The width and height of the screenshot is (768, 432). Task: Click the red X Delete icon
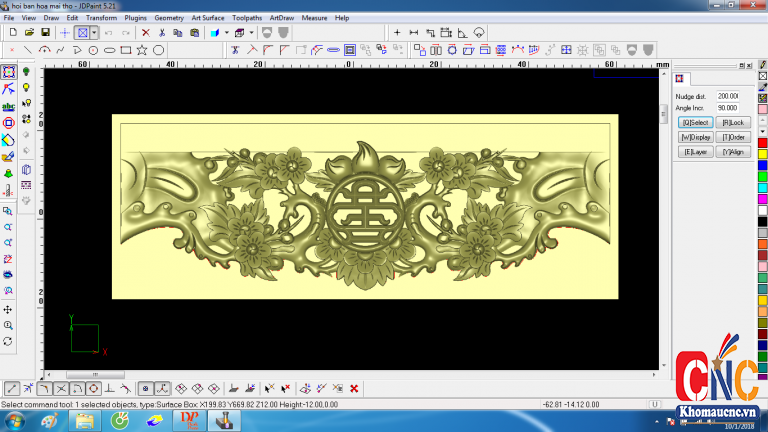click(145, 32)
